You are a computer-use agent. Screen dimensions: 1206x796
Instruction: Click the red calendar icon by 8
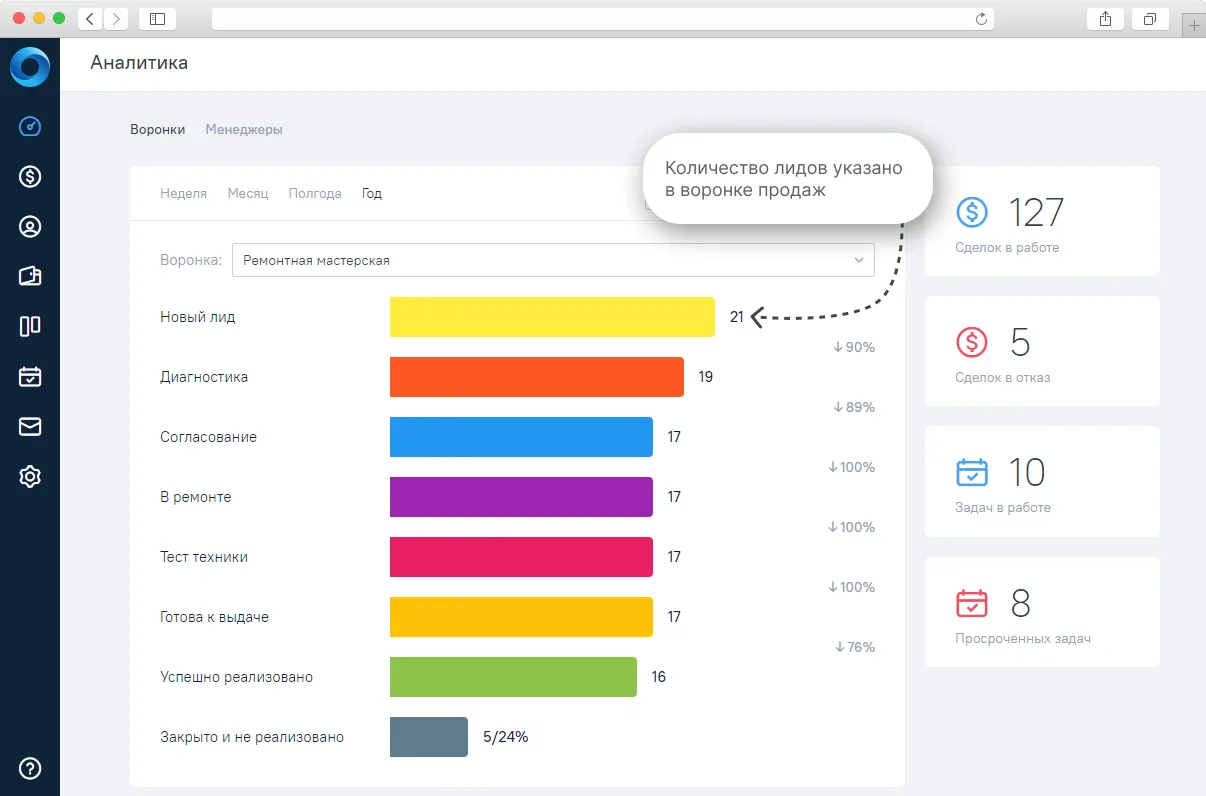tap(972, 603)
